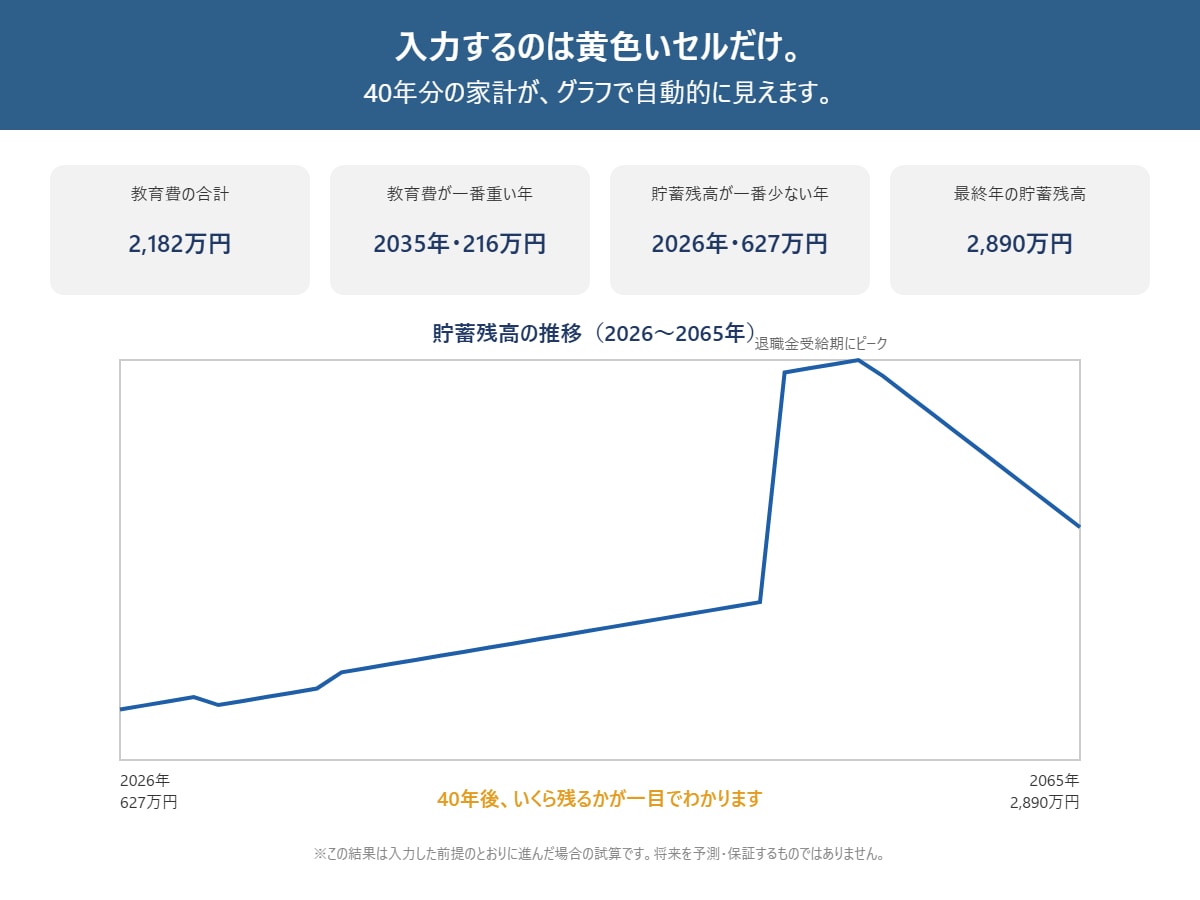Screen dimensions: 1200x900
Task: Select the 貯蓄残高が一番少ない年 card label
Action: [x=740, y=194]
